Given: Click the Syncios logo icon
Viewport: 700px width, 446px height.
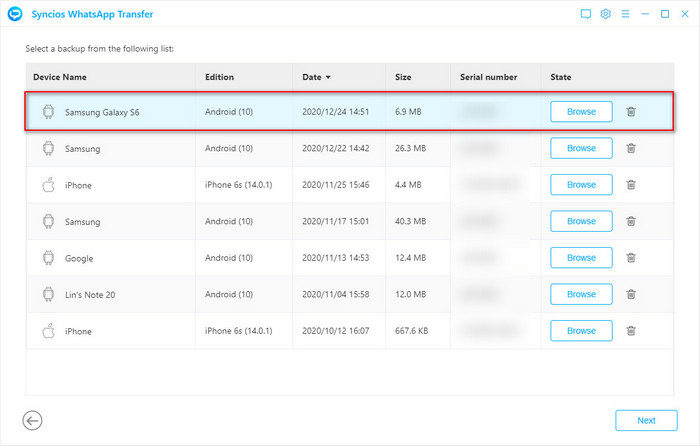Looking at the screenshot, I should [15, 14].
